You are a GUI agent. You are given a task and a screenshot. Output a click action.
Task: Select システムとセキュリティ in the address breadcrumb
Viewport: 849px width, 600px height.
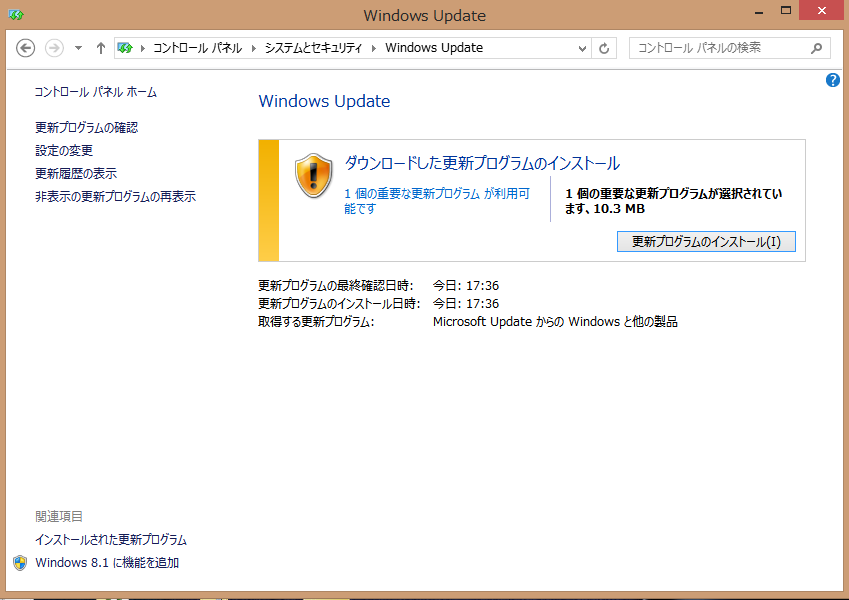[313, 48]
